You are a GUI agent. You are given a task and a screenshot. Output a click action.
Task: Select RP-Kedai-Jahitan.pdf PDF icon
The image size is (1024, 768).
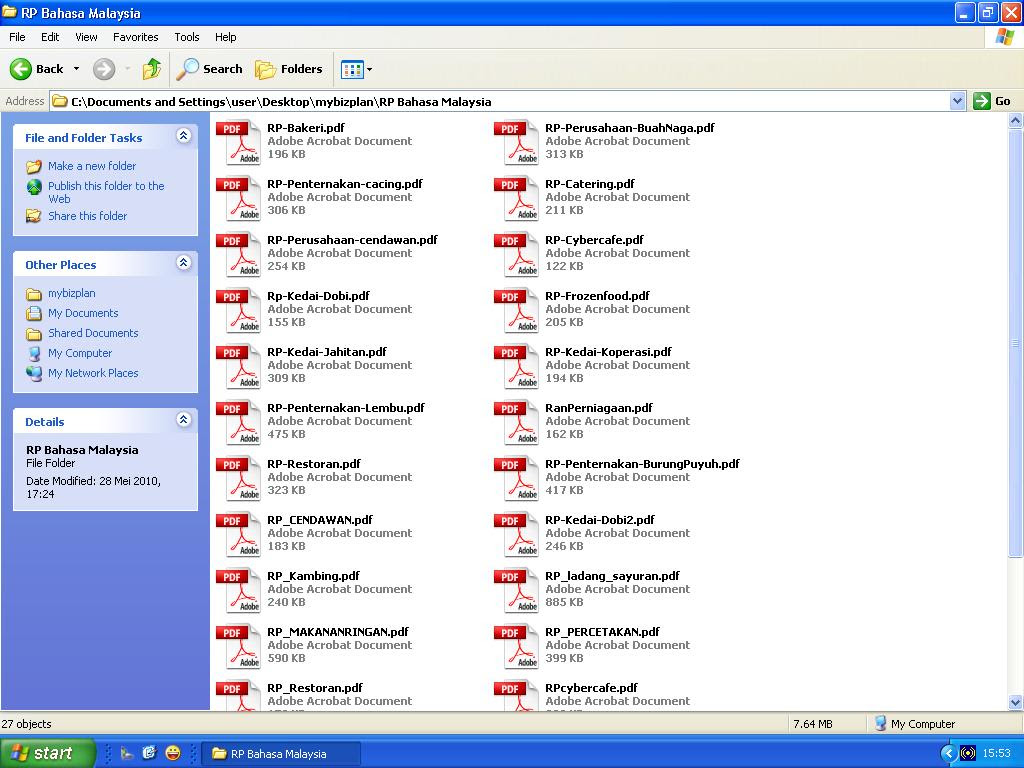tap(238, 366)
